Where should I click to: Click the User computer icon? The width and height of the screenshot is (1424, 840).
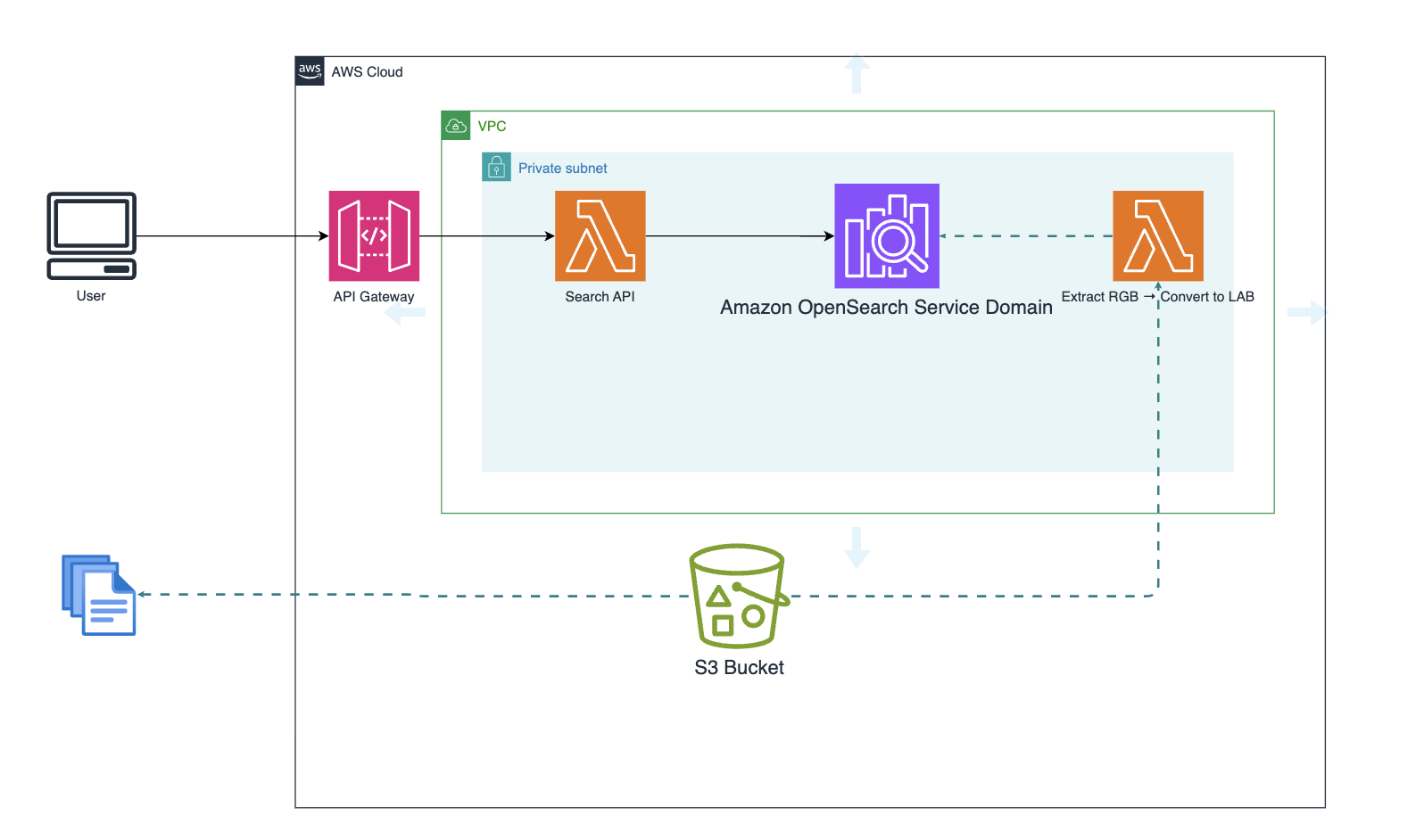tap(91, 235)
